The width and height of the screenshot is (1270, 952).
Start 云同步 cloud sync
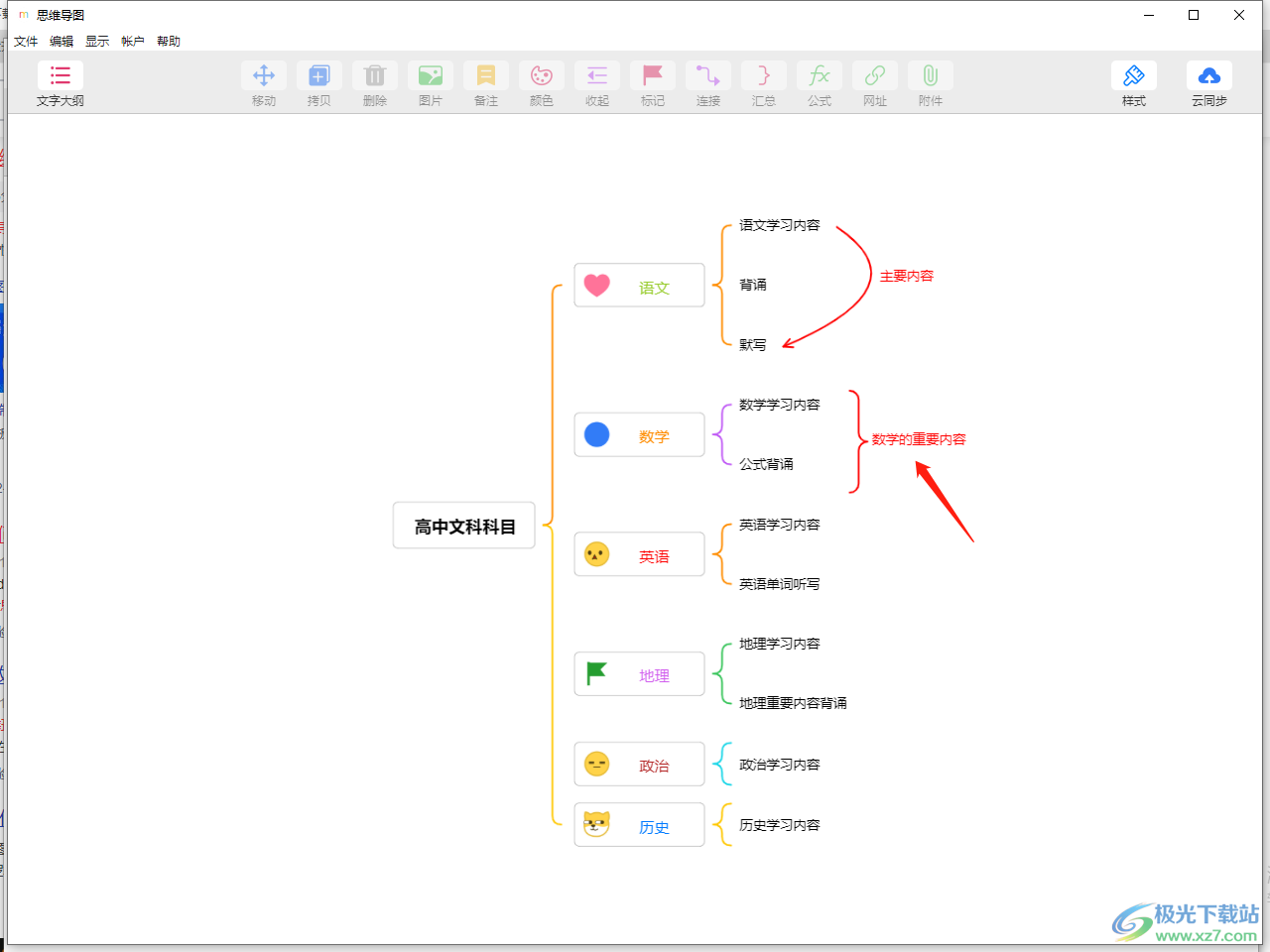(x=1209, y=84)
